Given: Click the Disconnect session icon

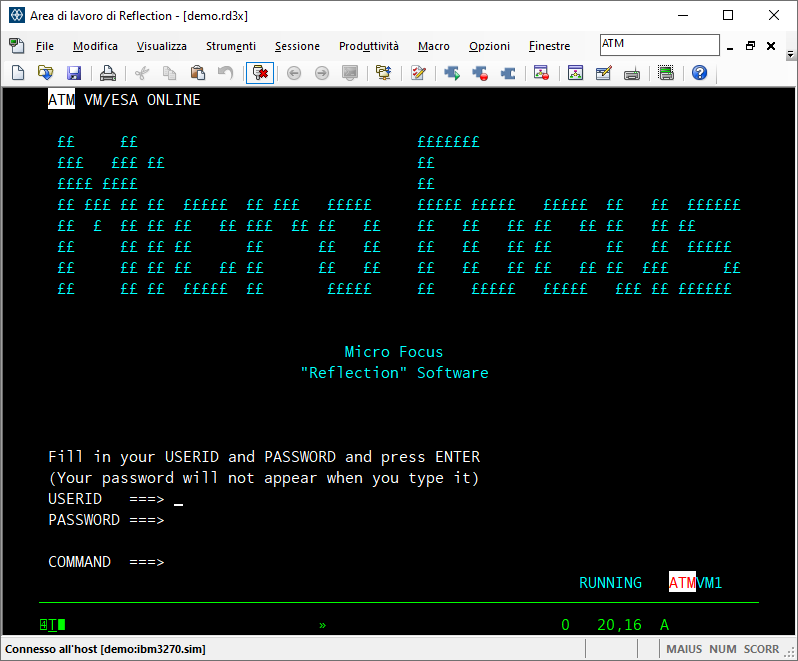Looking at the screenshot, I should [x=259, y=73].
